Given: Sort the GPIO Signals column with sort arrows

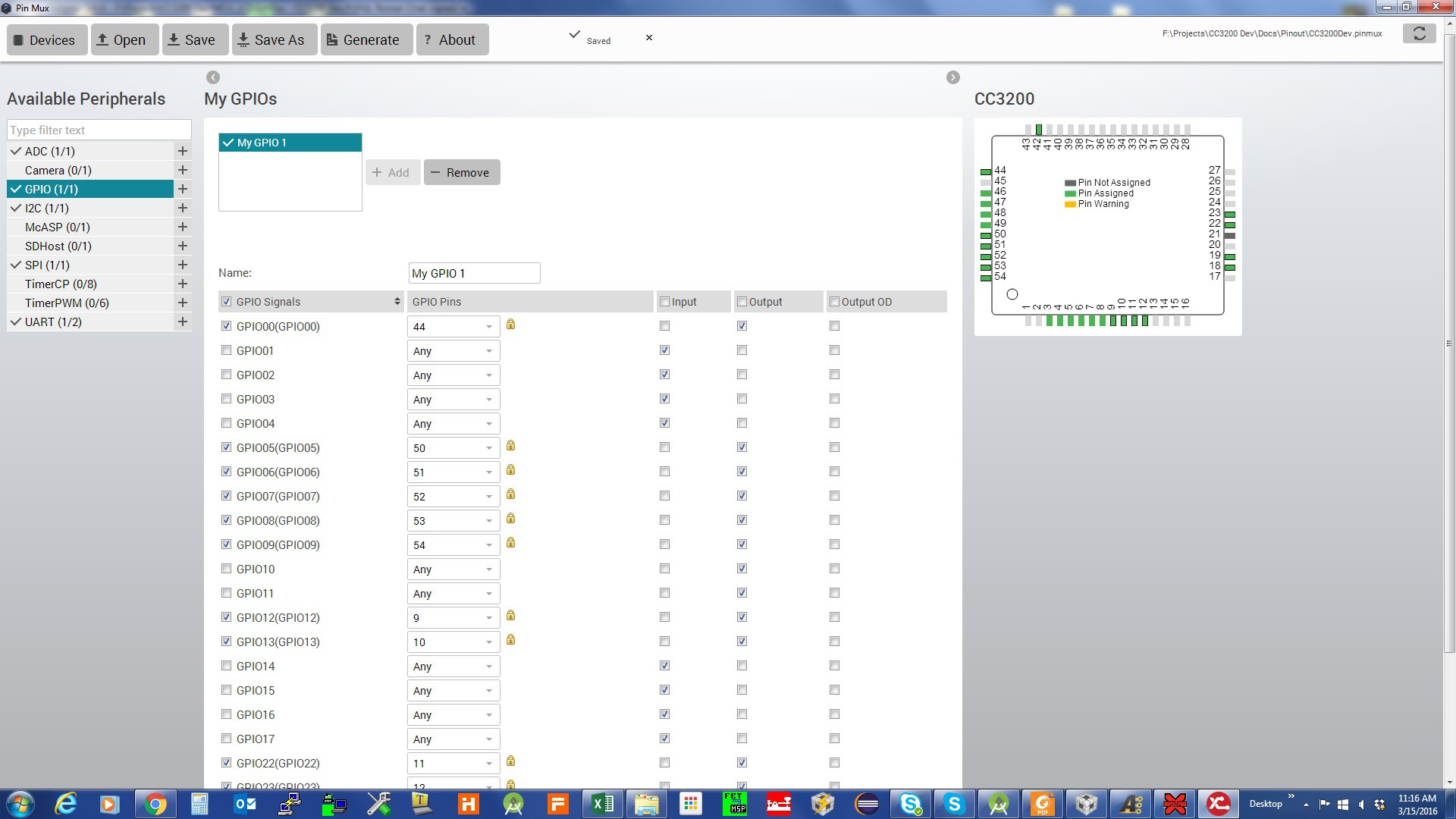Looking at the screenshot, I should pyautogui.click(x=397, y=302).
